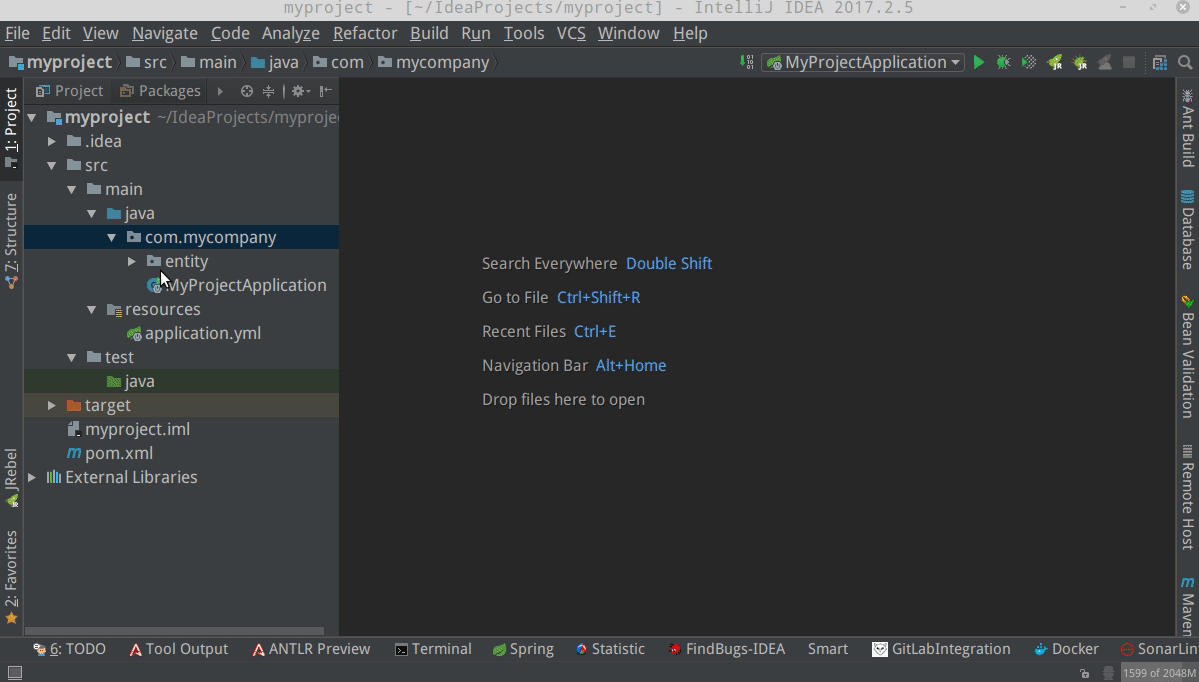Open the Maven side tool window
Screen dimensions: 1199x682
(x=1188, y=606)
